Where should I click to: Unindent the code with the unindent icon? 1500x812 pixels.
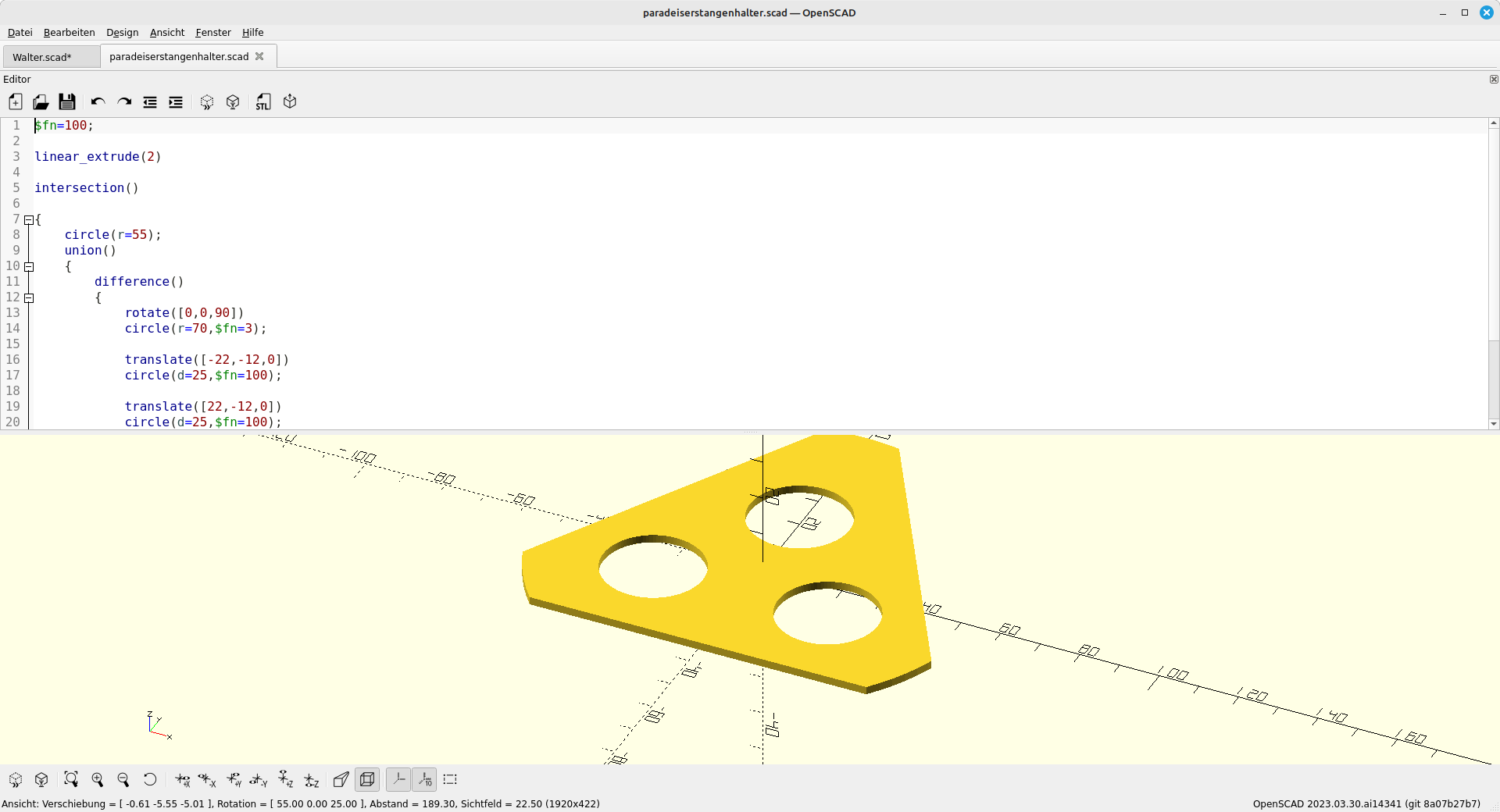150,102
